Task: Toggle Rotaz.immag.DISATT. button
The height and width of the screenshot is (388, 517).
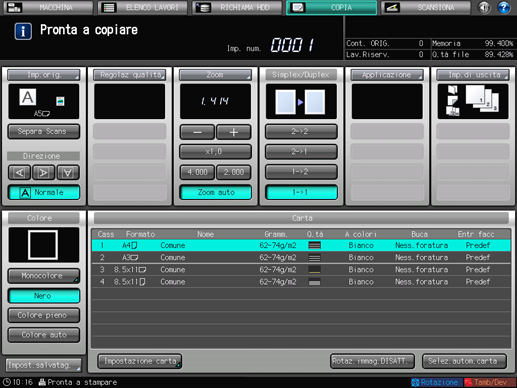Action: (x=372, y=361)
